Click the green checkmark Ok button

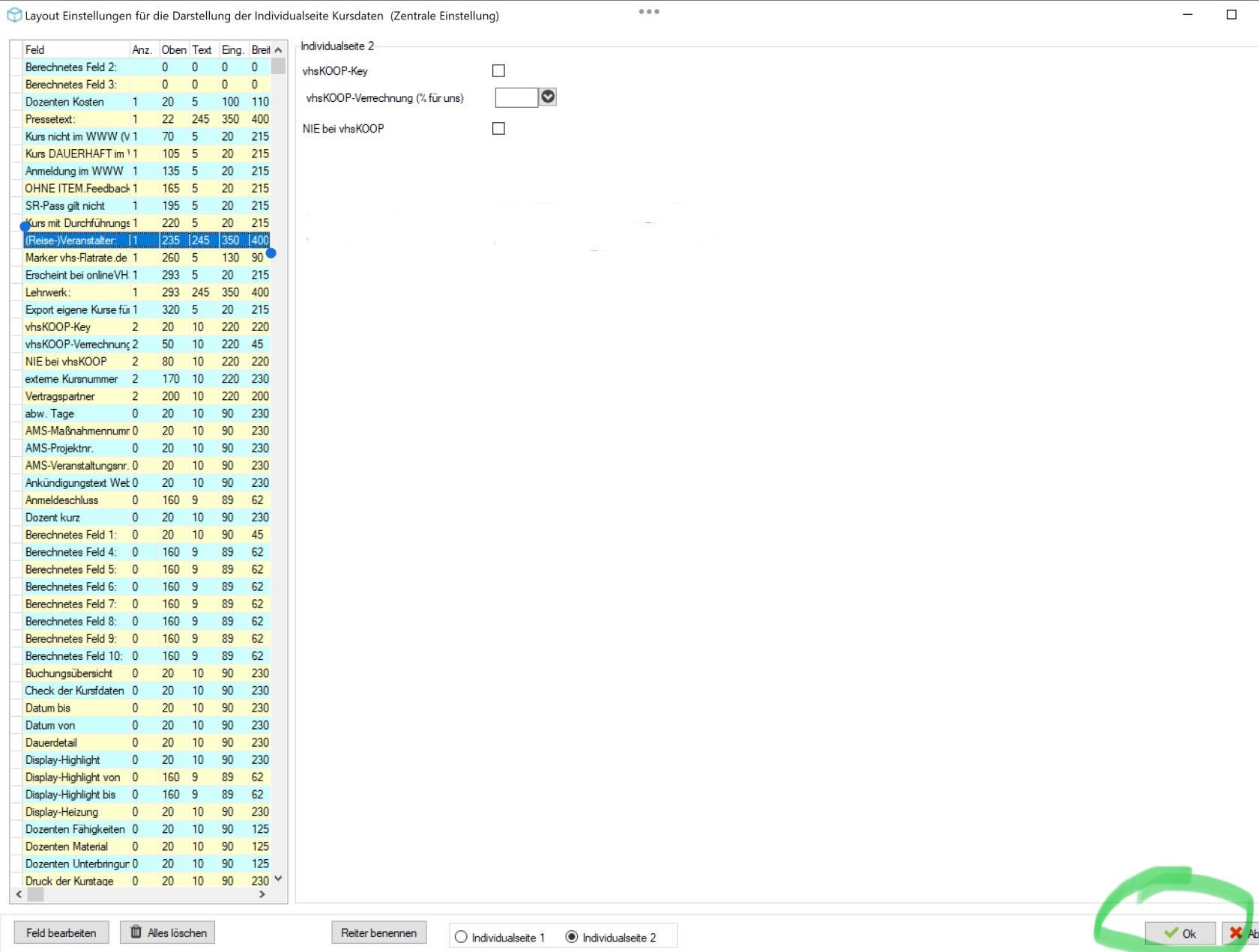click(x=1180, y=933)
